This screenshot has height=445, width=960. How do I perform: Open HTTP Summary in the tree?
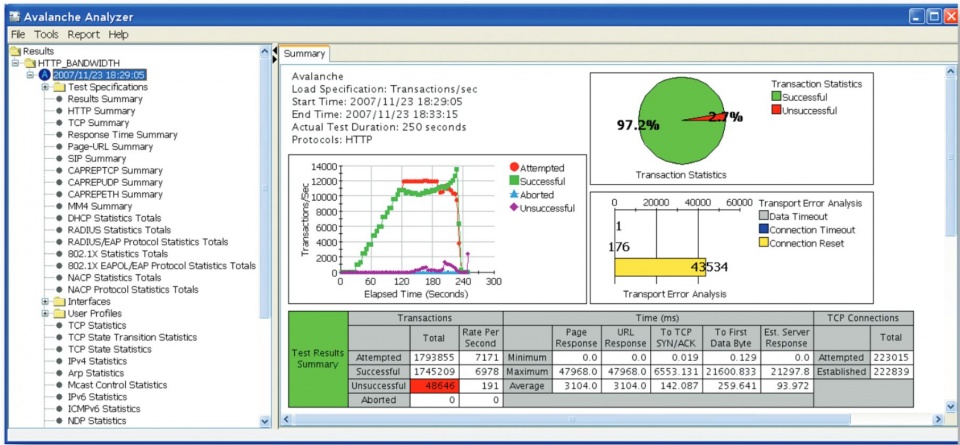tap(101, 111)
